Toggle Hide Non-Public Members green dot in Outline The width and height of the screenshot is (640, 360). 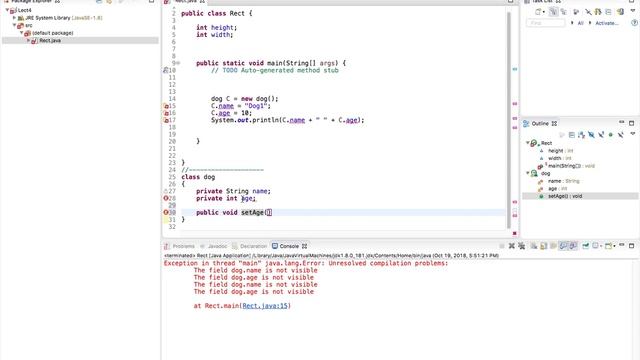pos(611,135)
